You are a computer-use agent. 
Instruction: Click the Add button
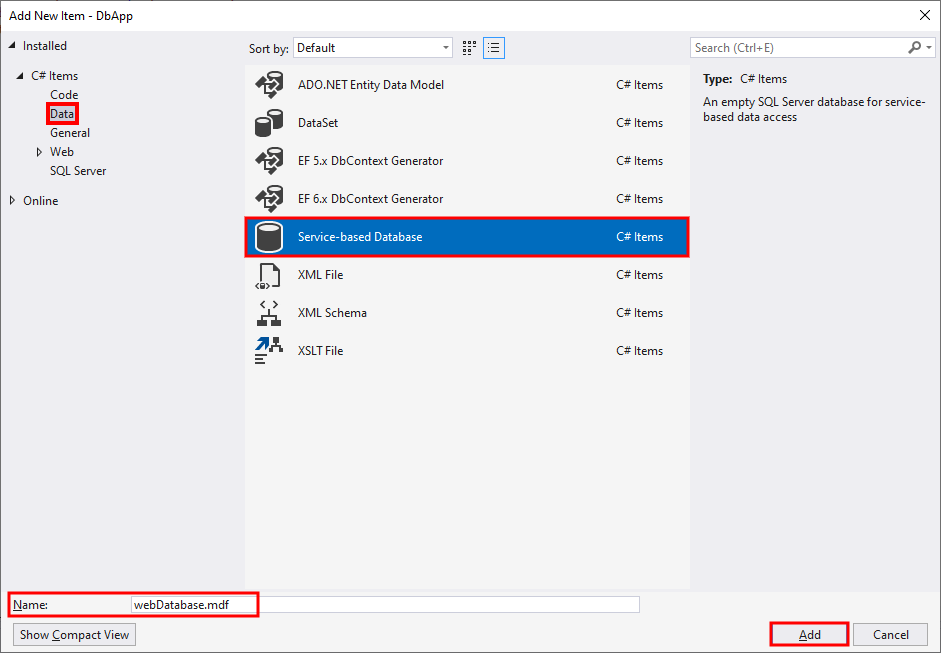coord(810,635)
